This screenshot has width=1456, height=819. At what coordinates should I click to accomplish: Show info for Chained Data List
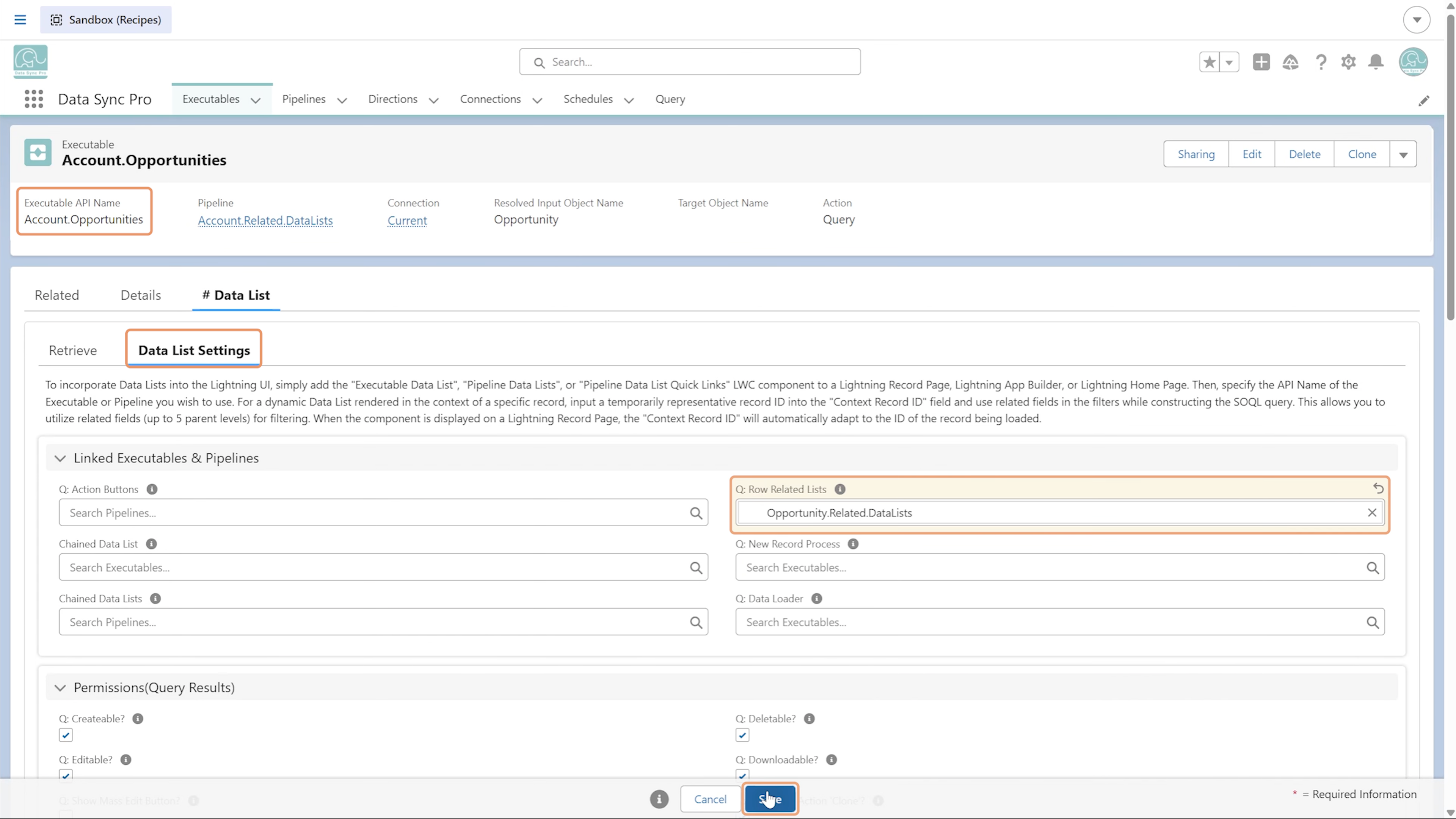click(151, 544)
